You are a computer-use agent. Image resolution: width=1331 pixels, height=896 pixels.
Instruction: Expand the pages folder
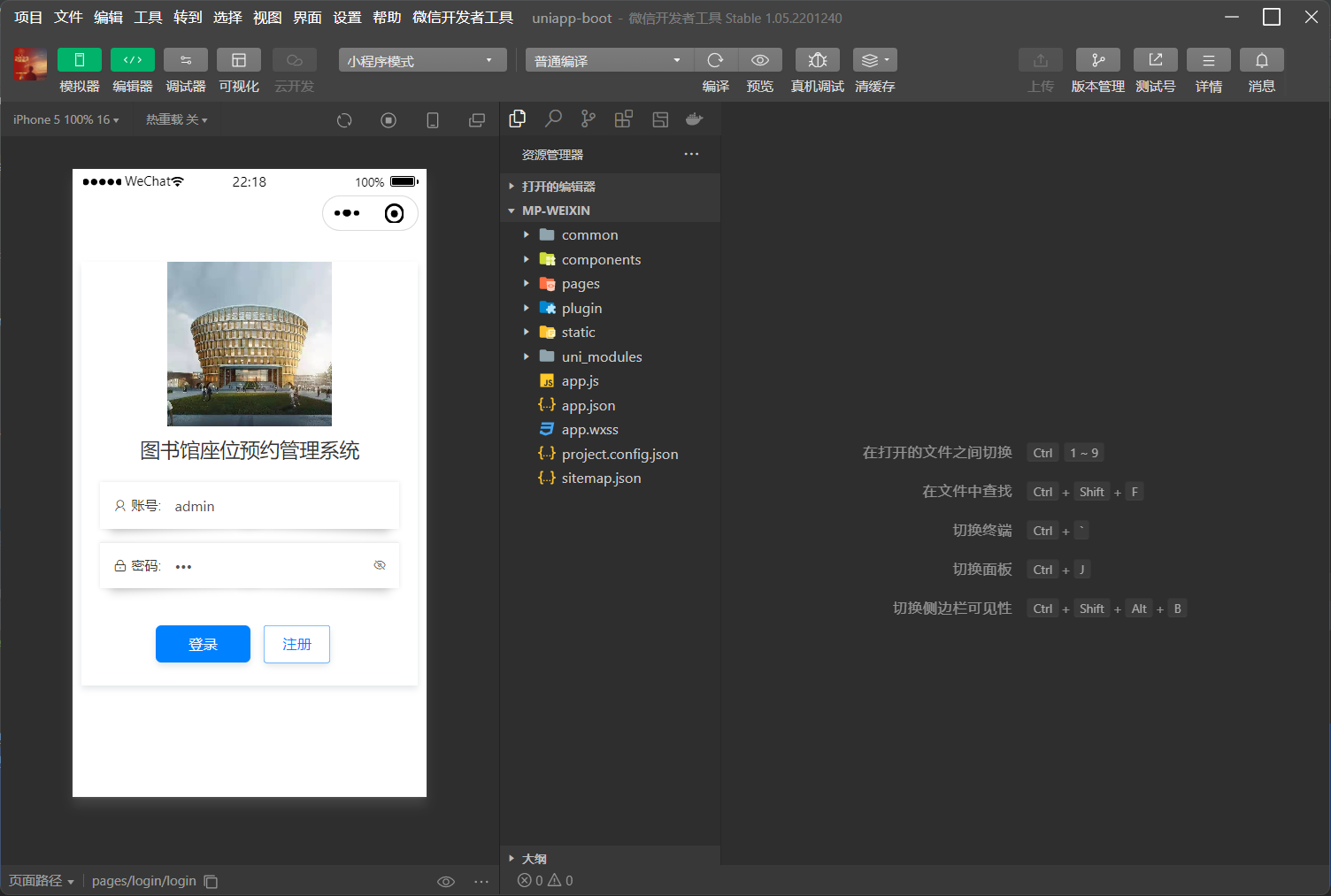(581, 284)
